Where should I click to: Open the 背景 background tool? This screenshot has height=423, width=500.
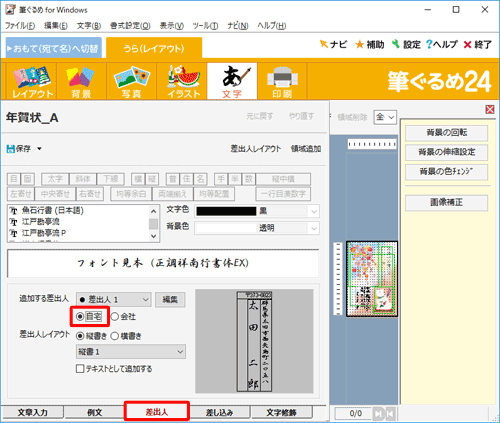(81, 81)
